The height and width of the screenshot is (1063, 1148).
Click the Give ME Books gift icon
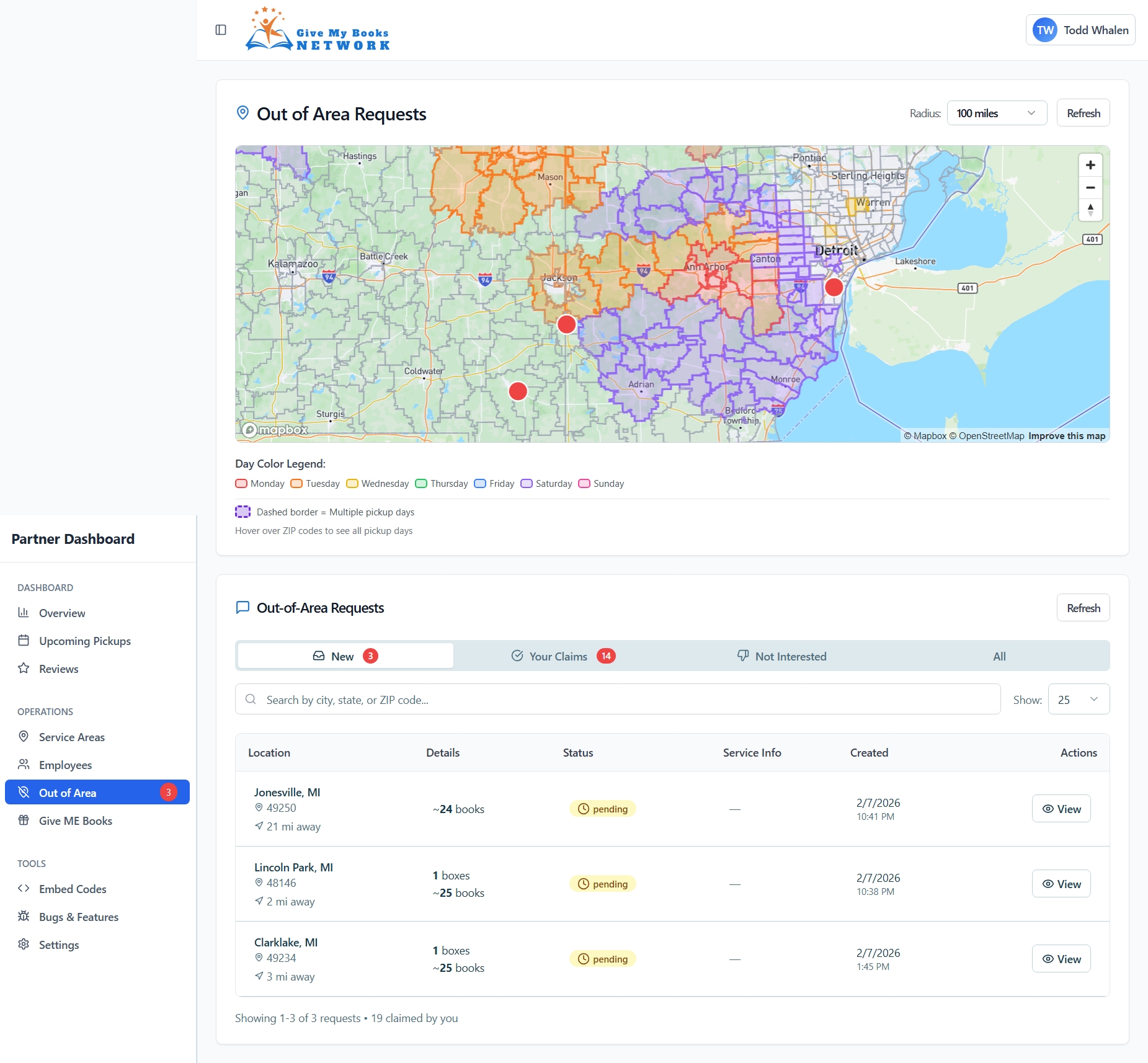pyautogui.click(x=24, y=820)
